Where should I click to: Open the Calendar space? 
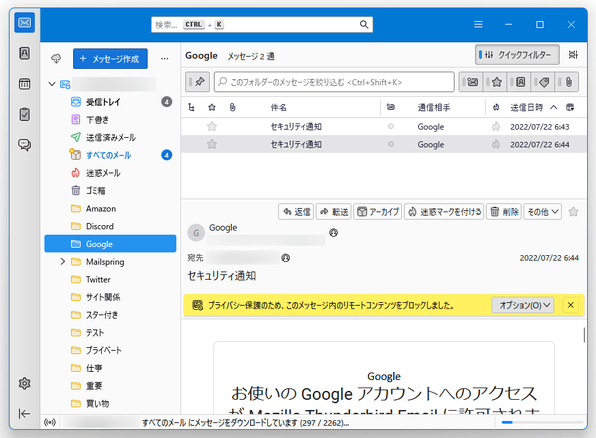[x=25, y=84]
